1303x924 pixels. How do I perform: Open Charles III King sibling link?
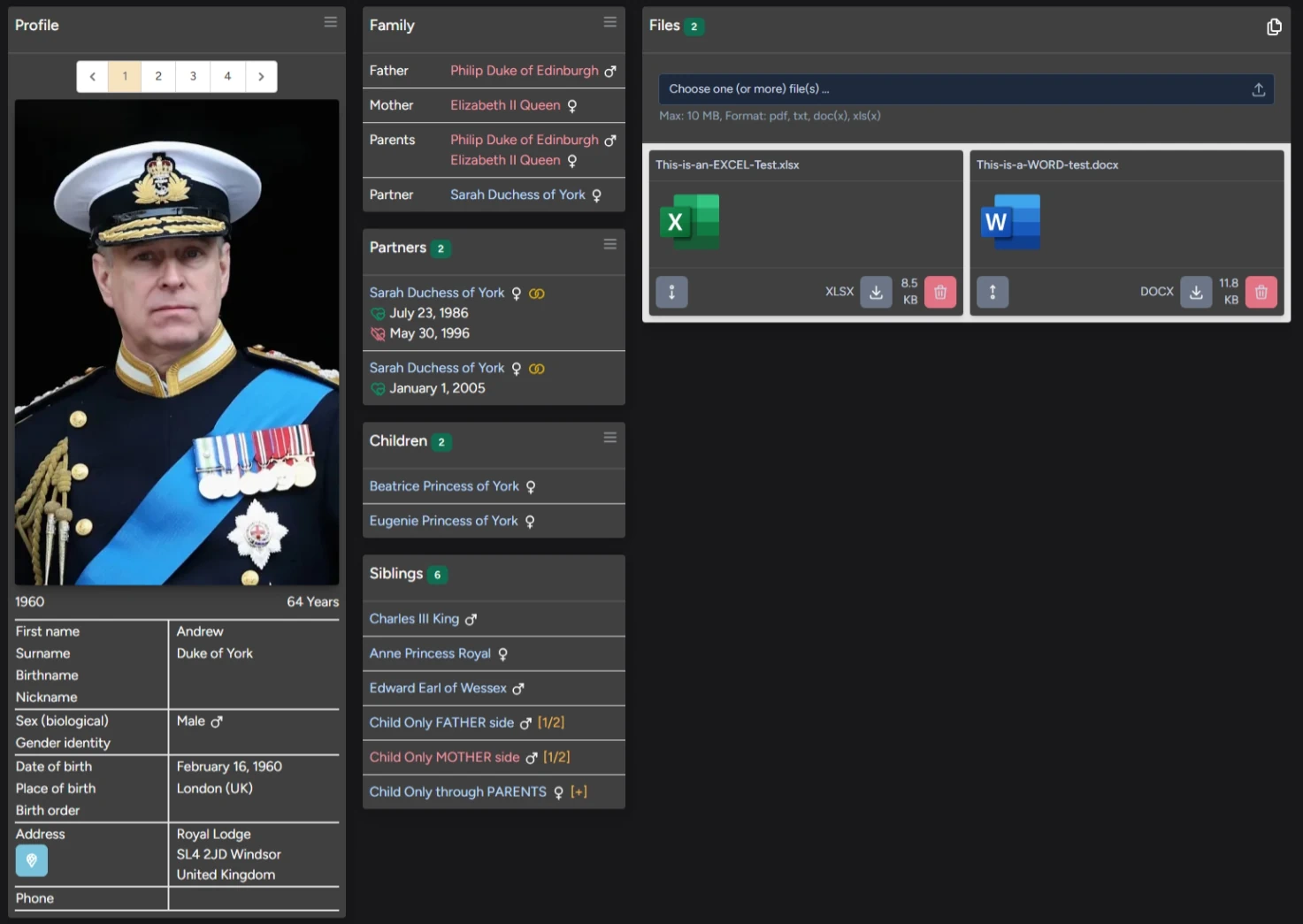click(414, 619)
